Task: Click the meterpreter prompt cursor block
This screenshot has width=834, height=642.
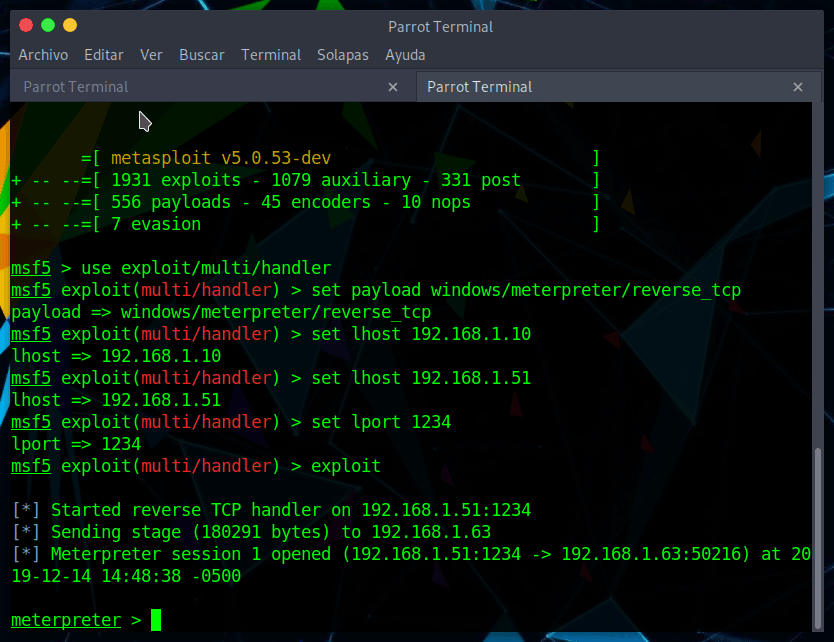Action: [x=156, y=620]
